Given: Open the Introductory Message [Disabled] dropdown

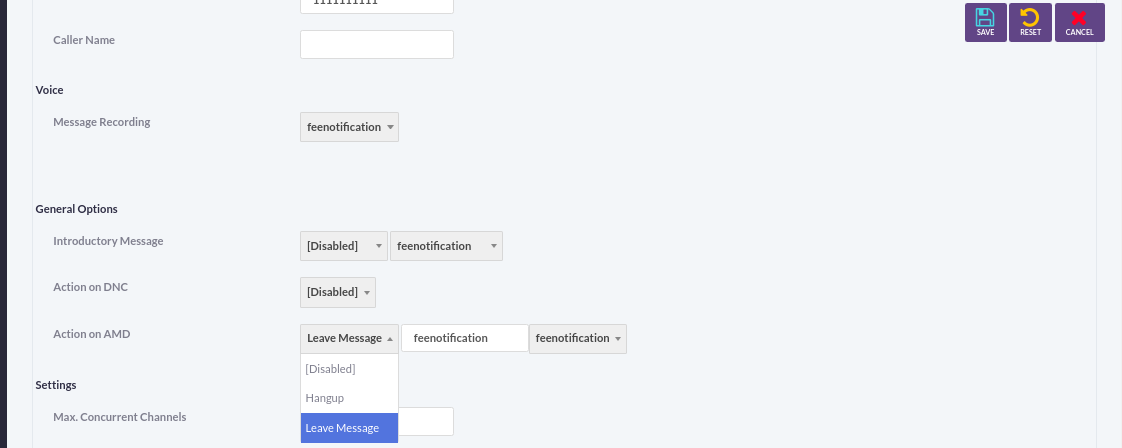Looking at the screenshot, I should (343, 245).
